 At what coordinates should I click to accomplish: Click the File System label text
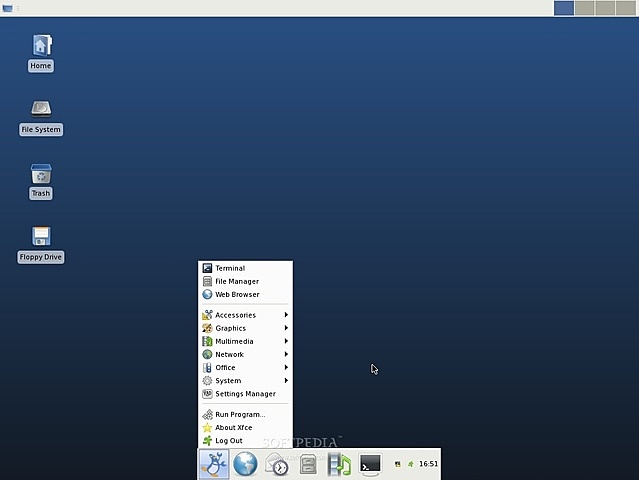[41, 130]
